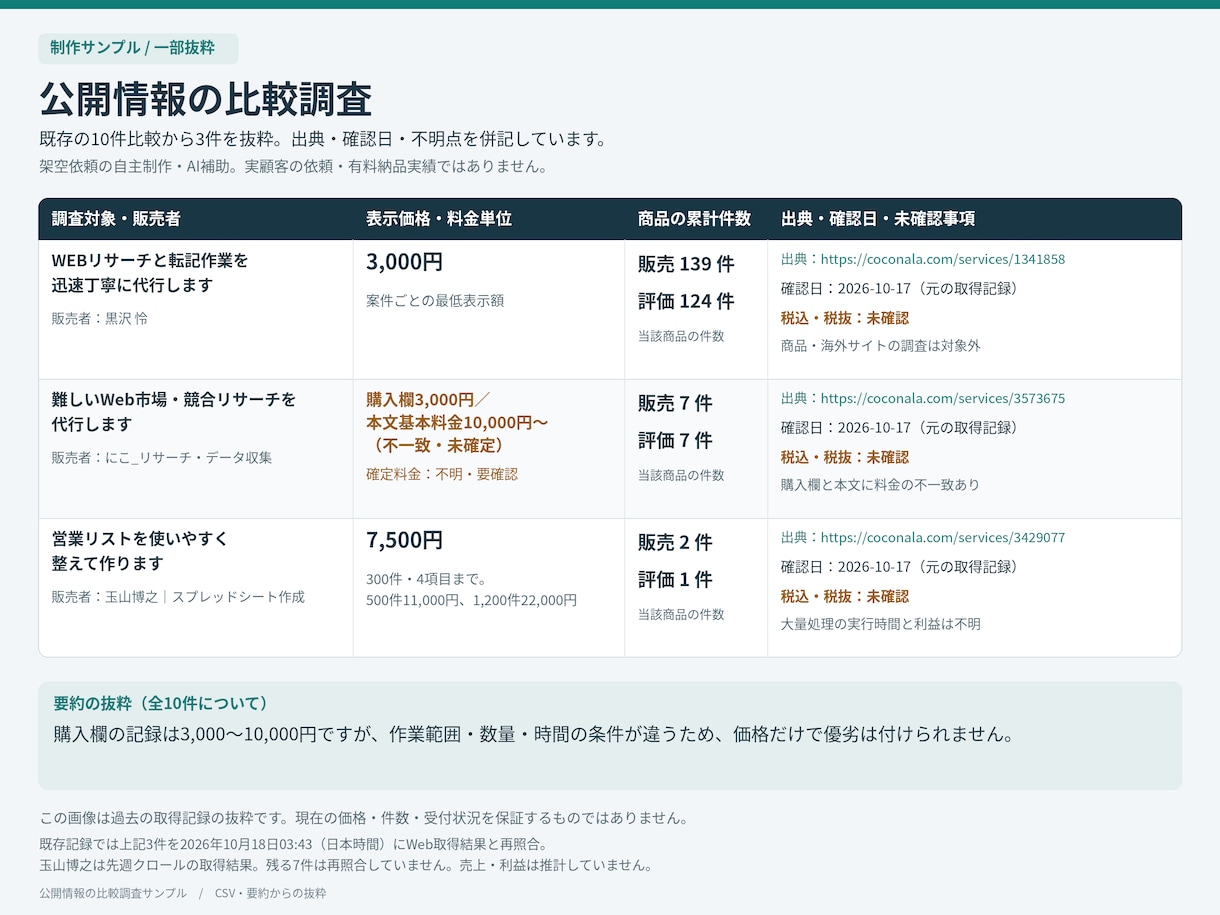1220x915 pixels.
Task: Click 500件11,000円、1,200件22,000円 pricing line
Action: tap(471, 601)
